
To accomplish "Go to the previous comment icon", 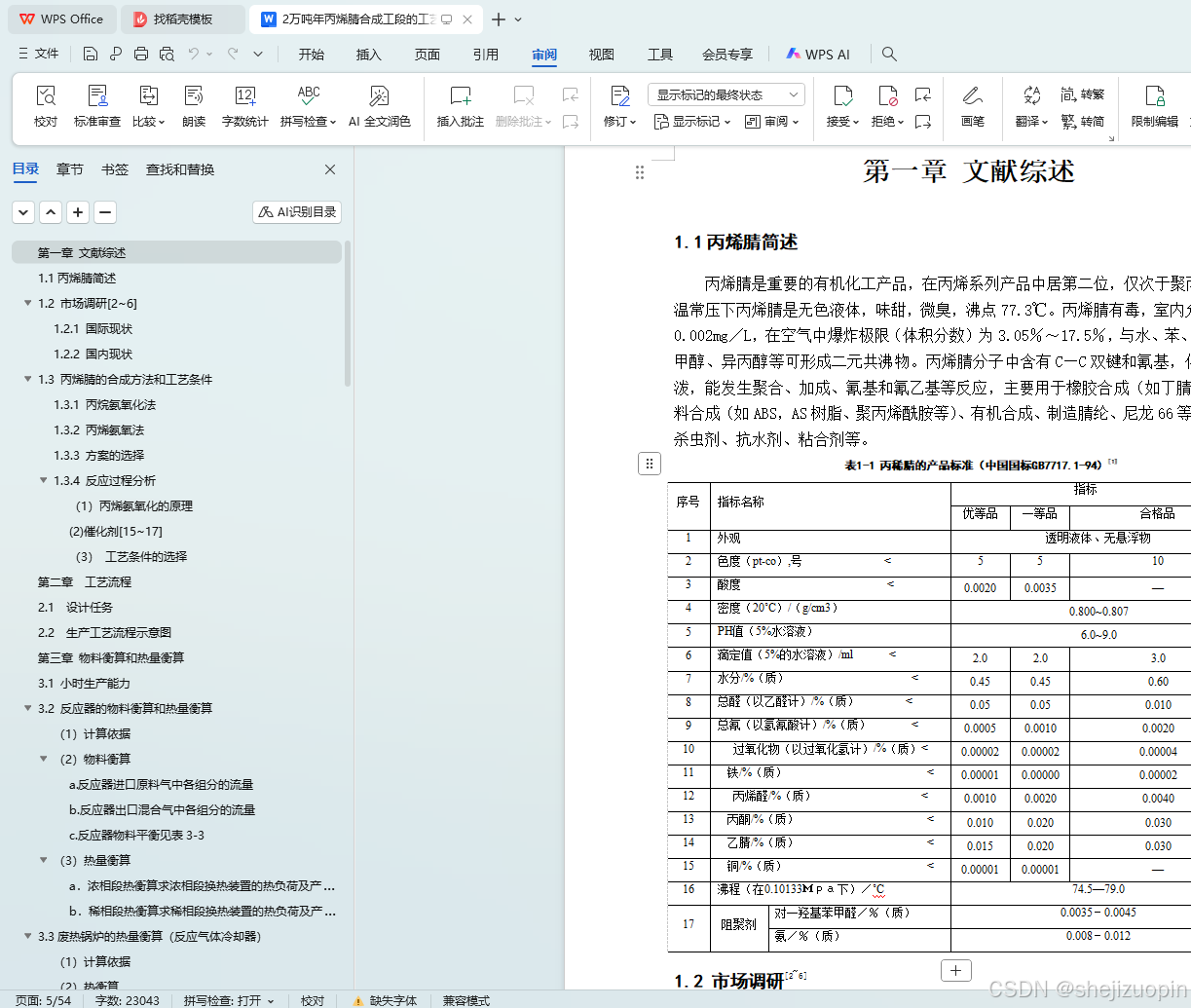I will pyautogui.click(x=571, y=94).
